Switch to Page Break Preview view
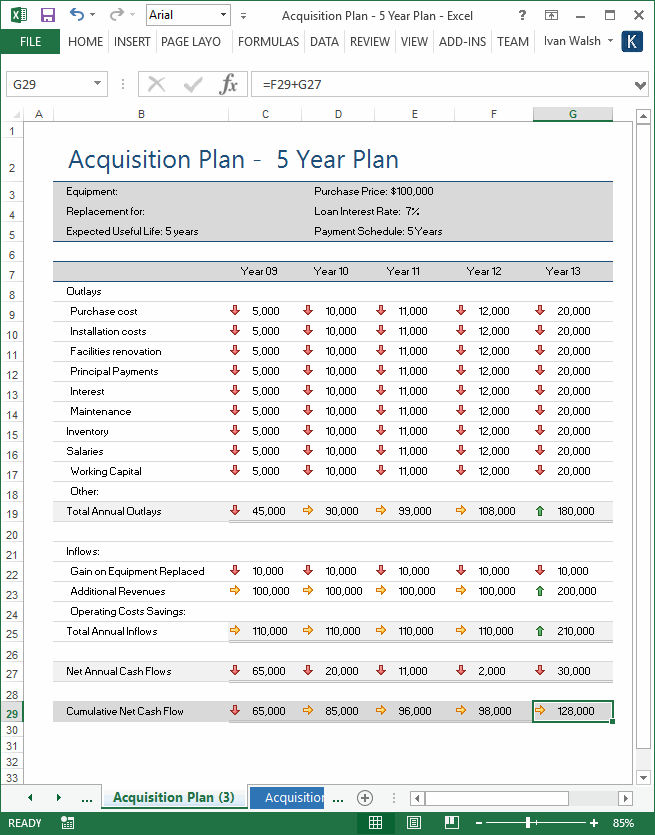This screenshot has height=835, width=655. pyautogui.click(x=448, y=821)
